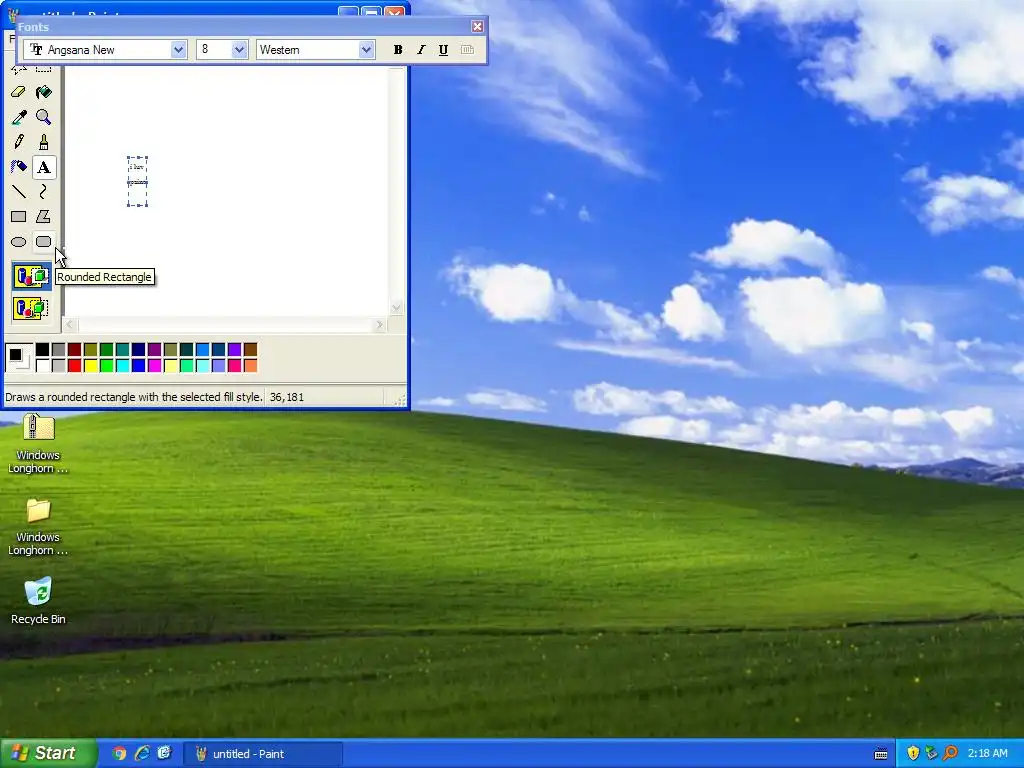Select the Rectangle shape tool
The width and height of the screenshot is (1024, 768).
[18, 217]
